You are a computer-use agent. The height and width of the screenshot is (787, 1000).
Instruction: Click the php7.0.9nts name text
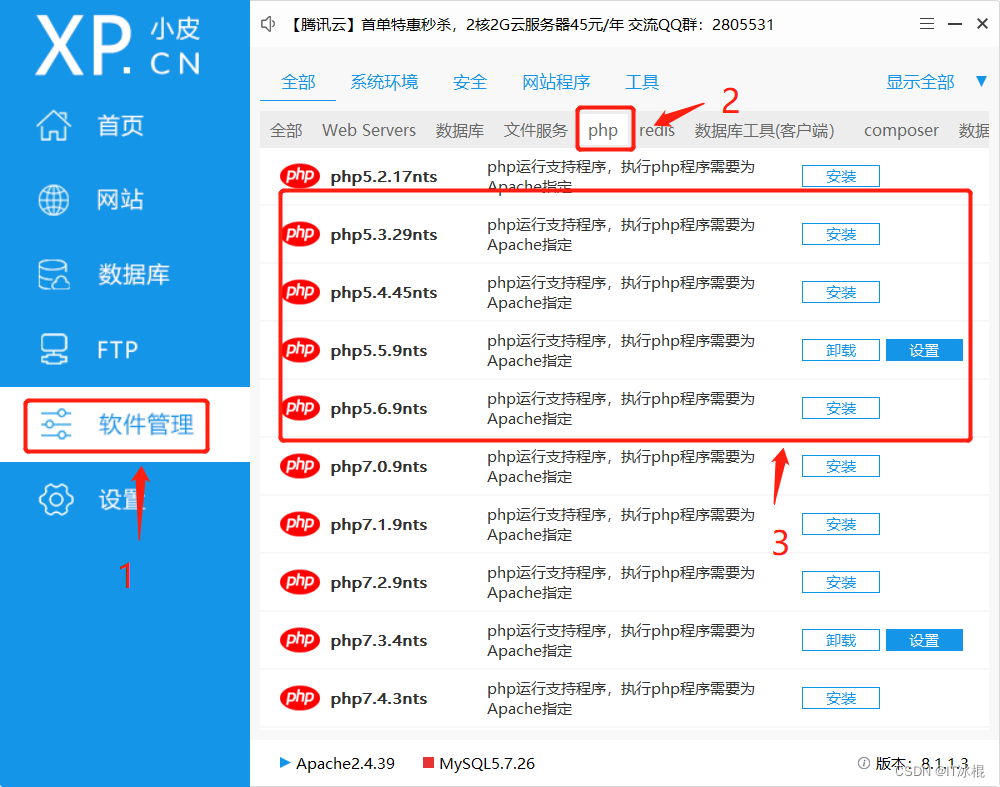pyautogui.click(x=379, y=466)
